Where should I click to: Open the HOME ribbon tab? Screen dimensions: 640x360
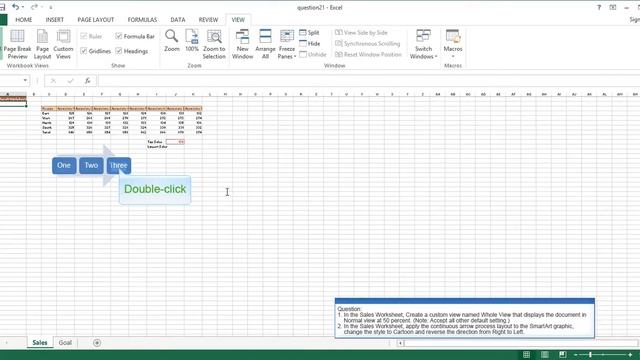[x=24, y=20]
